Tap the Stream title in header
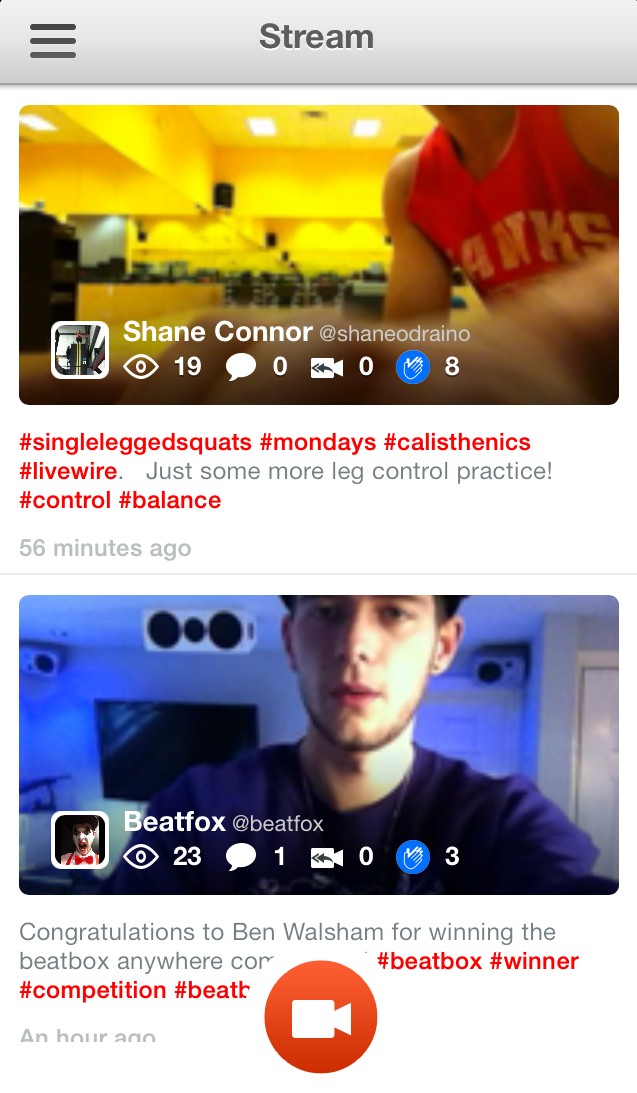The width and height of the screenshot is (637, 1093). [317, 38]
